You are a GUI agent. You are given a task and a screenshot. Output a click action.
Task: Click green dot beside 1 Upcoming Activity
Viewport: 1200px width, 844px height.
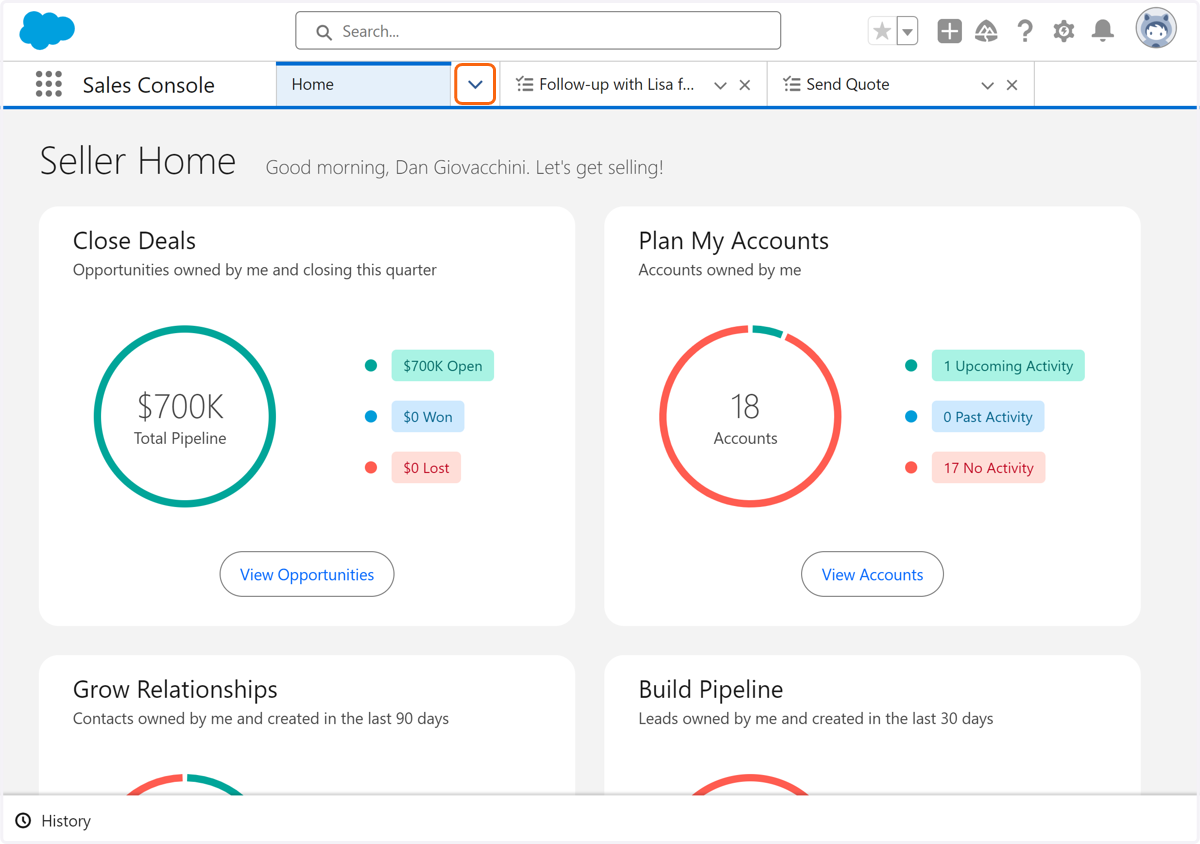tap(911, 366)
